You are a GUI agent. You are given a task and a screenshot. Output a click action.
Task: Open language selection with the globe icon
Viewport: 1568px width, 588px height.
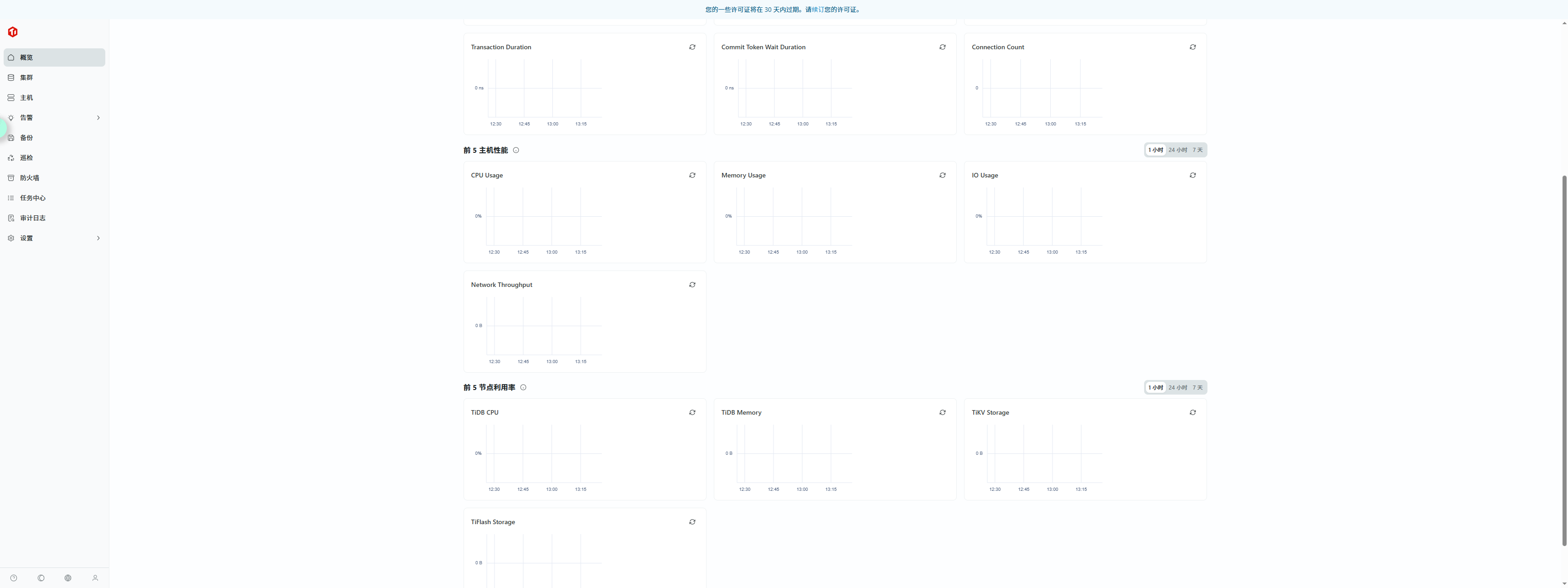point(67,578)
